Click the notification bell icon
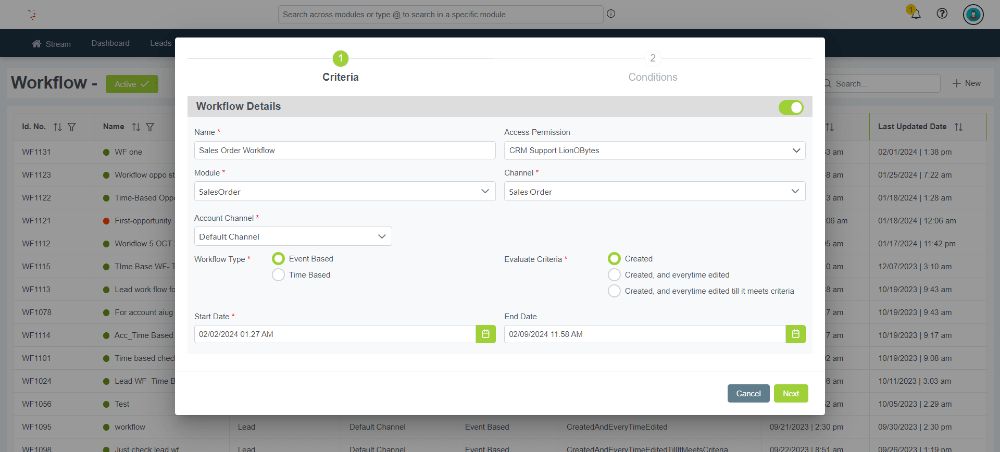 click(x=912, y=14)
